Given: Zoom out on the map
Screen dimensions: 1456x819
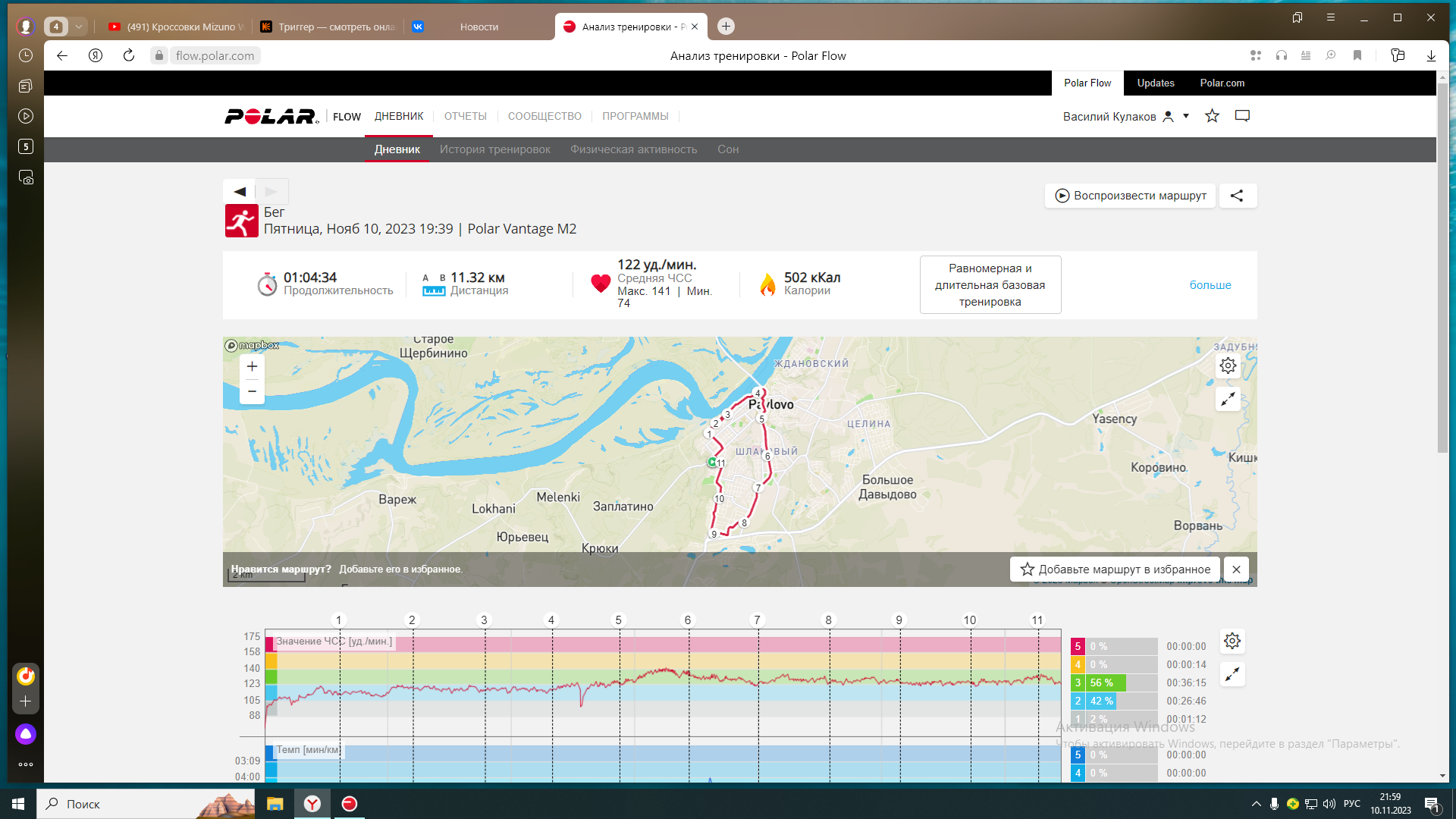Looking at the screenshot, I should tap(253, 391).
